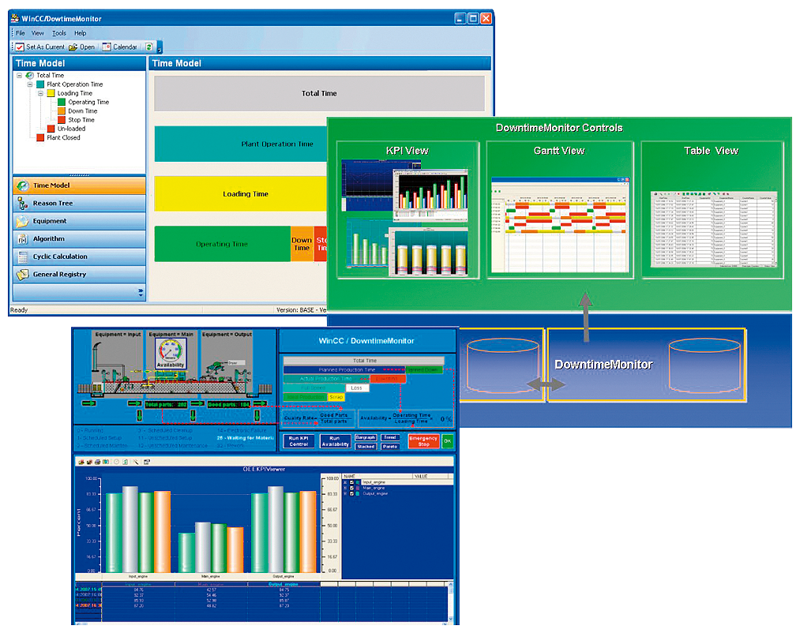The height and width of the screenshot is (633, 800).
Task: Select the Time Model navigation icon
Action: point(22,186)
